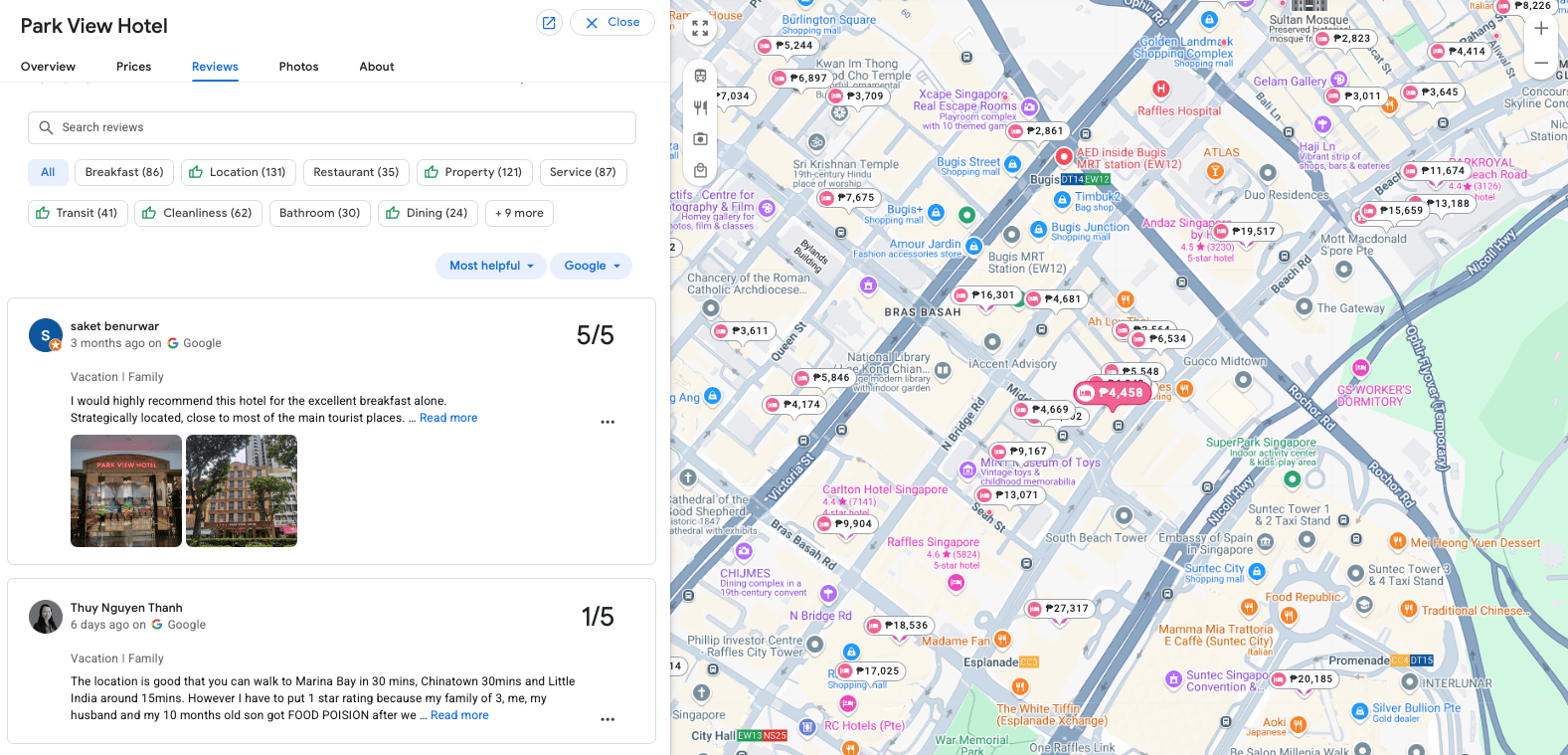The width and height of the screenshot is (1568, 755).
Task: Filter reviews by Dining (24)
Action: (x=428, y=213)
